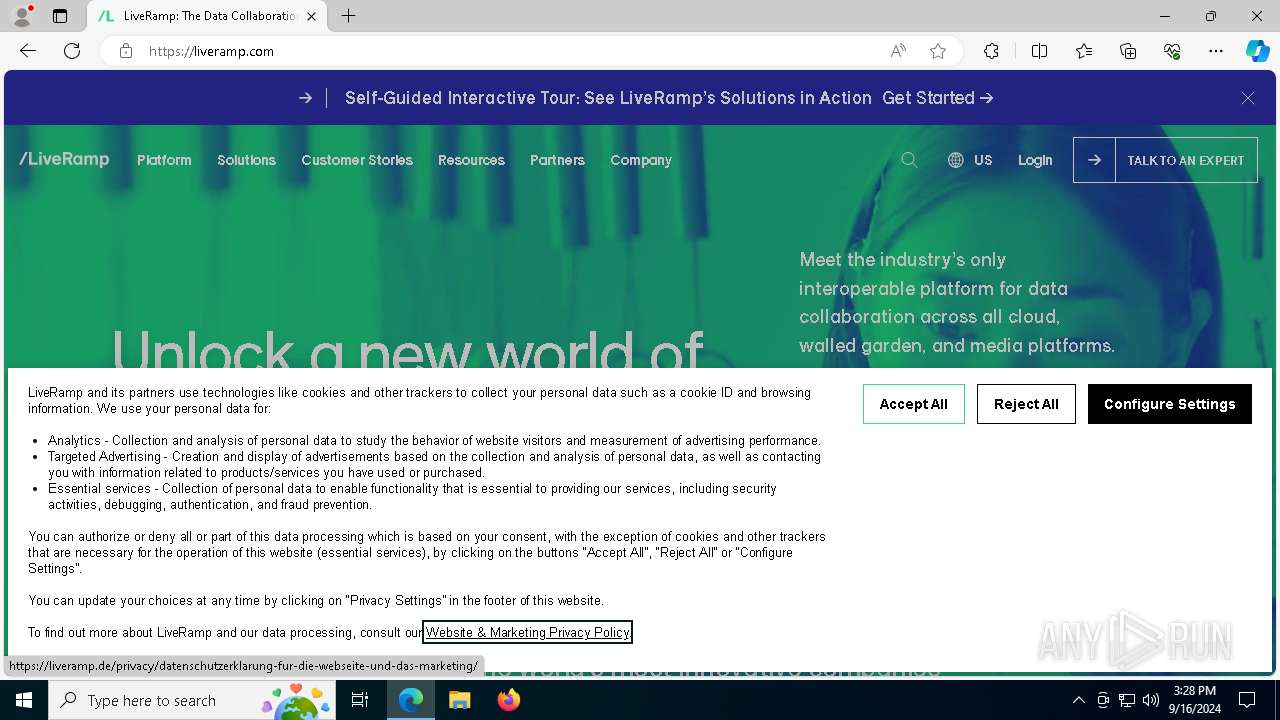Open Task View on the taskbar
1280x720 pixels.
[360, 700]
